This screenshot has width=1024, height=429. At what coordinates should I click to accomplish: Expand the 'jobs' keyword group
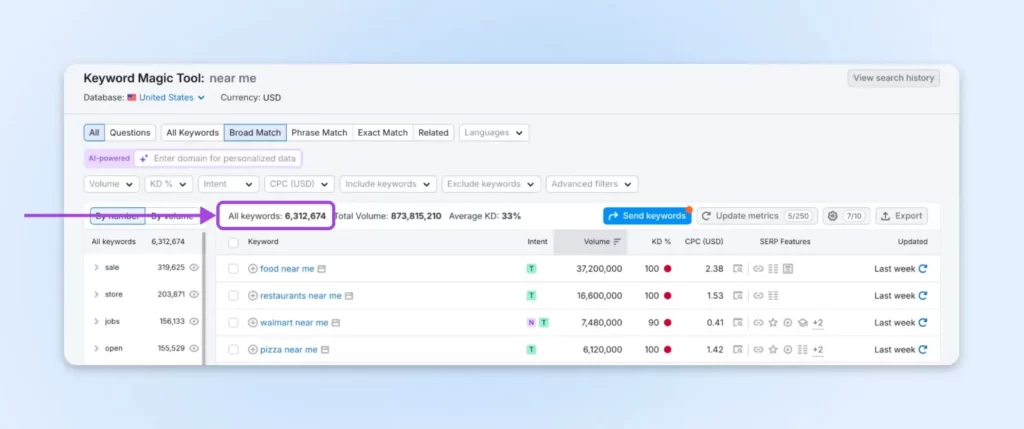click(97, 321)
